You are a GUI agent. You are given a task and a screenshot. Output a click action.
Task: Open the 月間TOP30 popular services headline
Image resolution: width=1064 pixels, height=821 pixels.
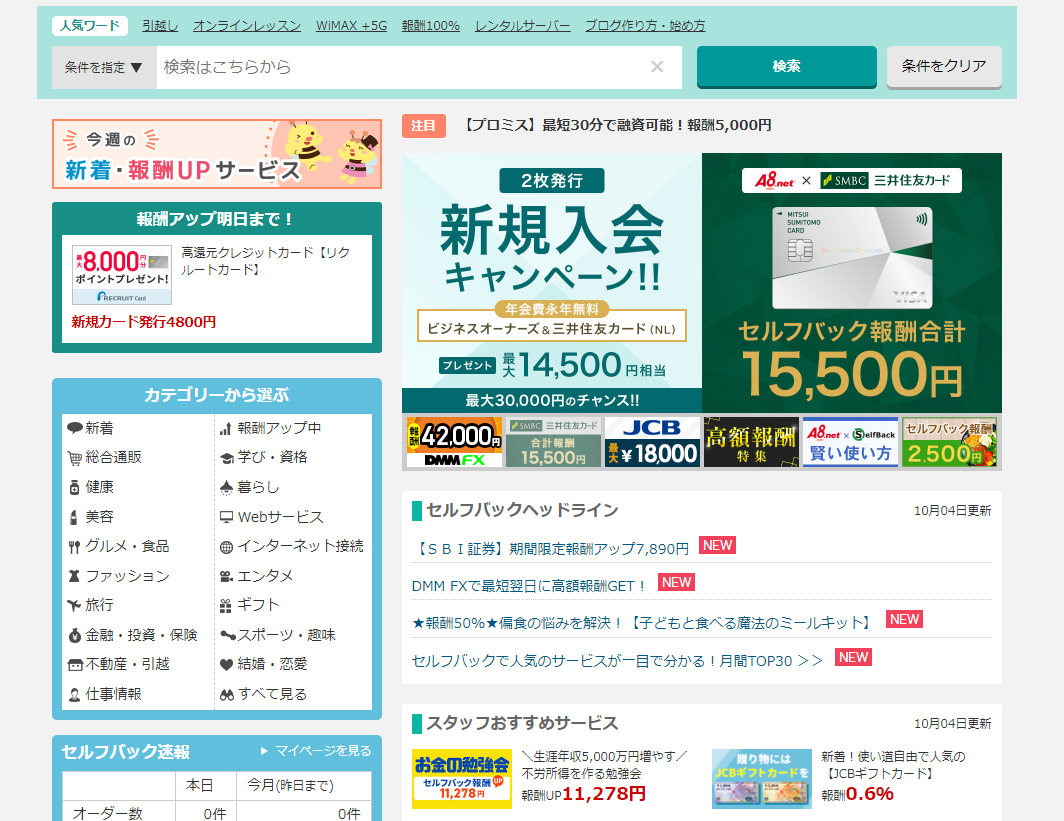(x=618, y=661)
